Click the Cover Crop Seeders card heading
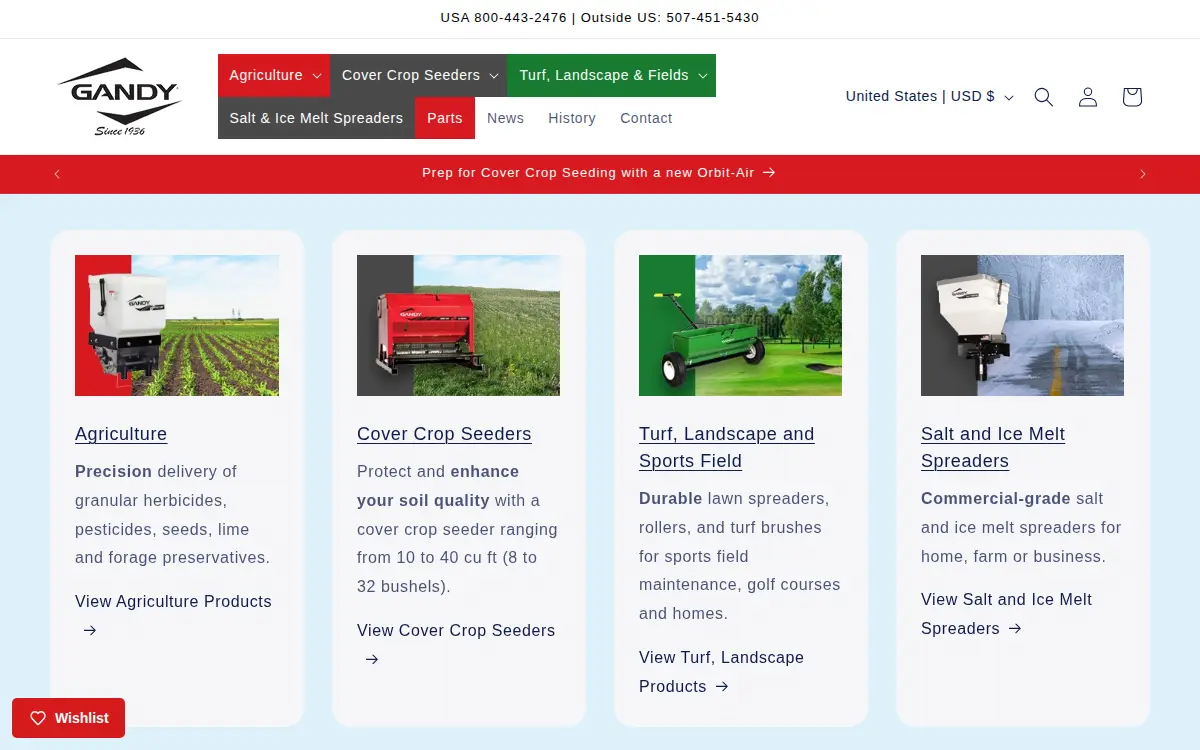 tap(444, 434)
